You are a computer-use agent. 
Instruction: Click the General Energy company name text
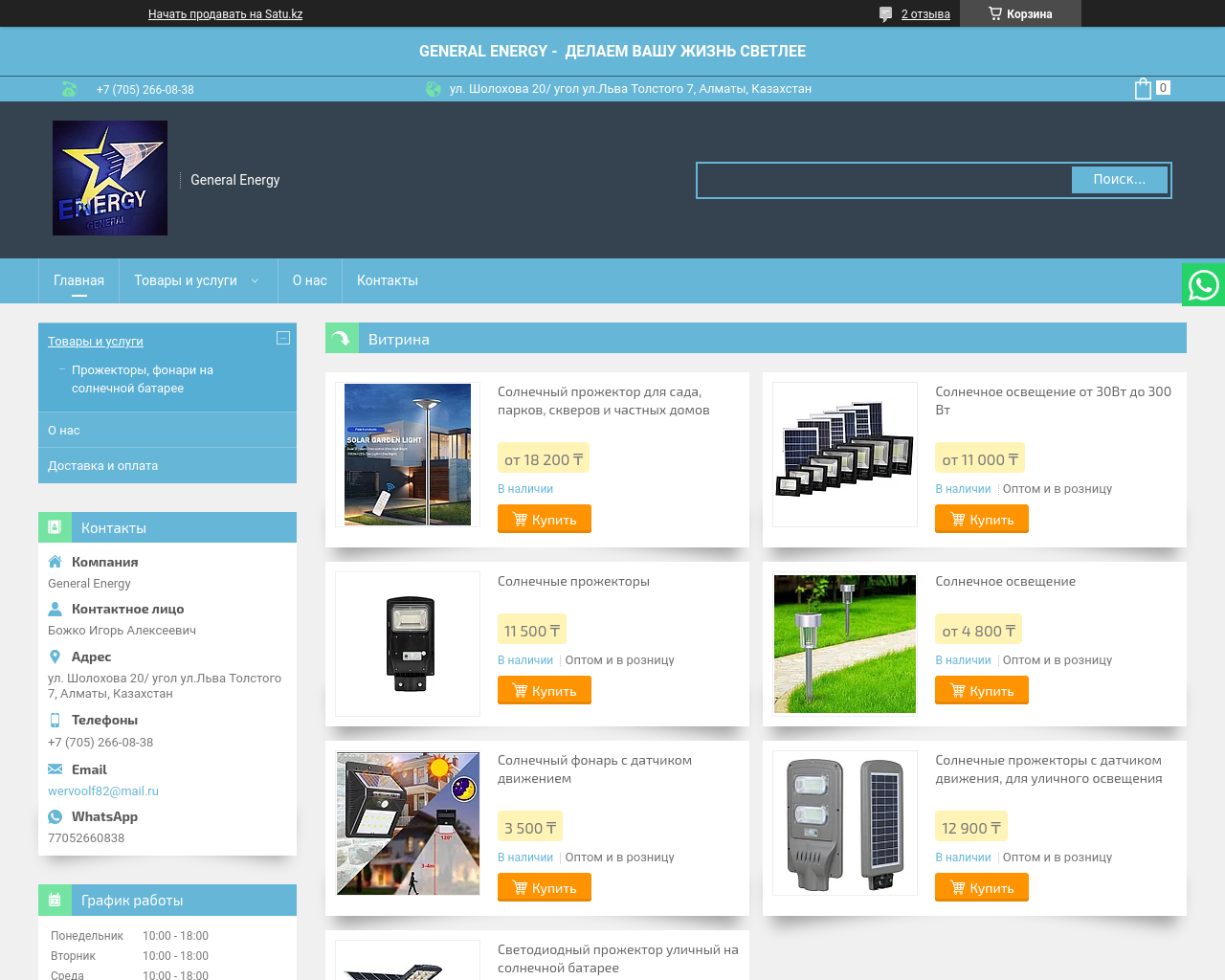coord(89,584)
